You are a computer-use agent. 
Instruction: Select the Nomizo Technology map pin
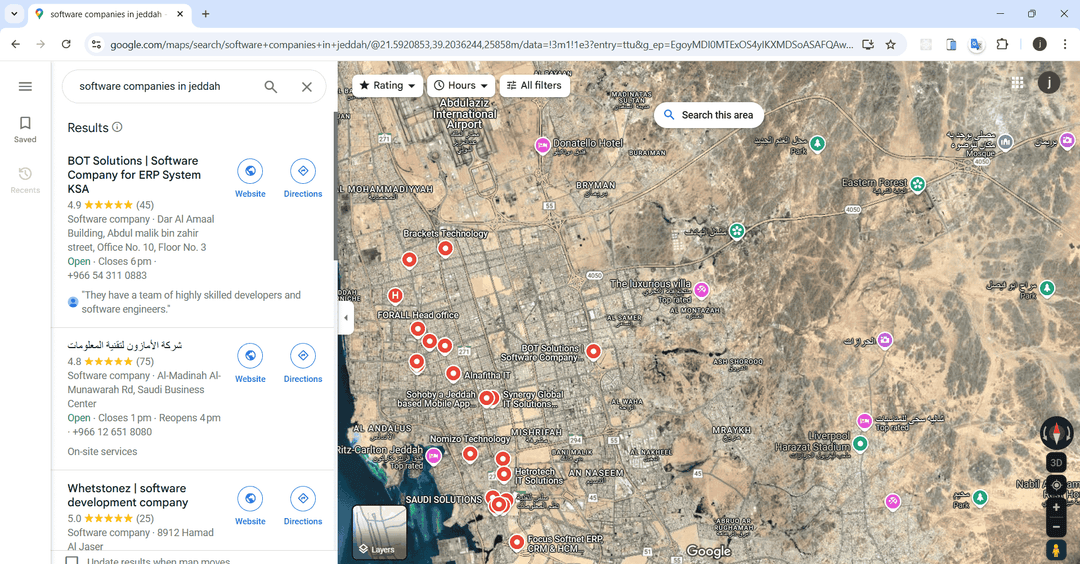pyautogui.click(x=470, y=454)
